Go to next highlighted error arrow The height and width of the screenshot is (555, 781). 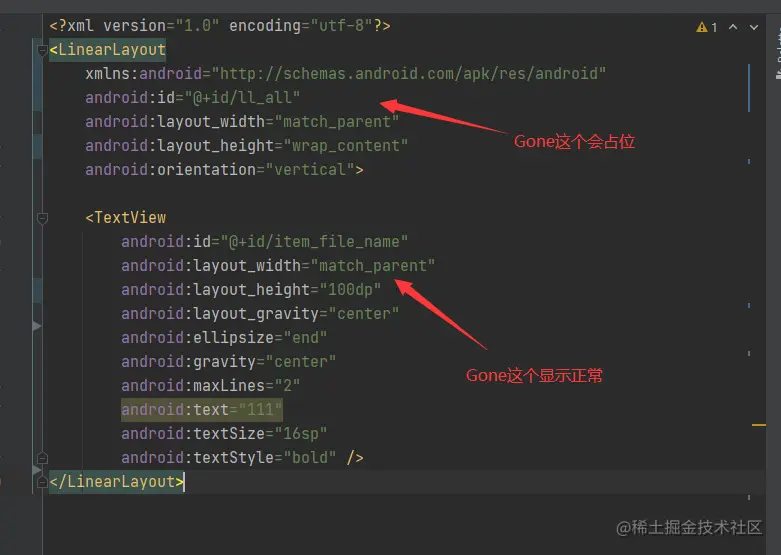coord(754,27)
